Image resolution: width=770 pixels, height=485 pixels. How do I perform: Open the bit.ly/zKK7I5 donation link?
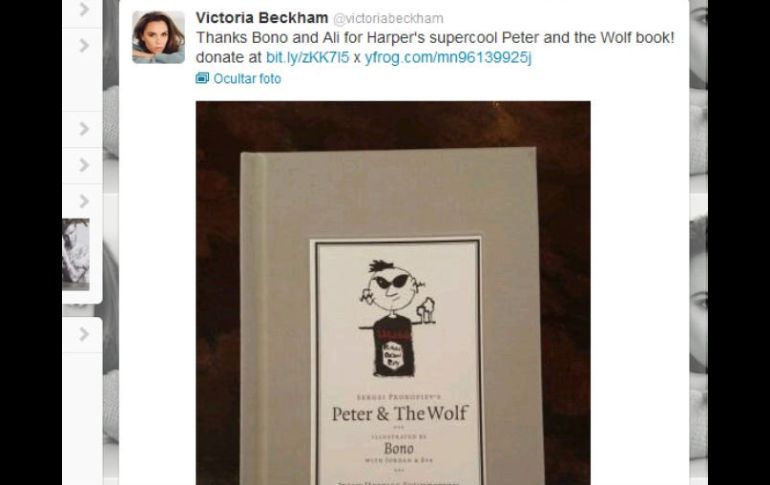click(307, 57)
